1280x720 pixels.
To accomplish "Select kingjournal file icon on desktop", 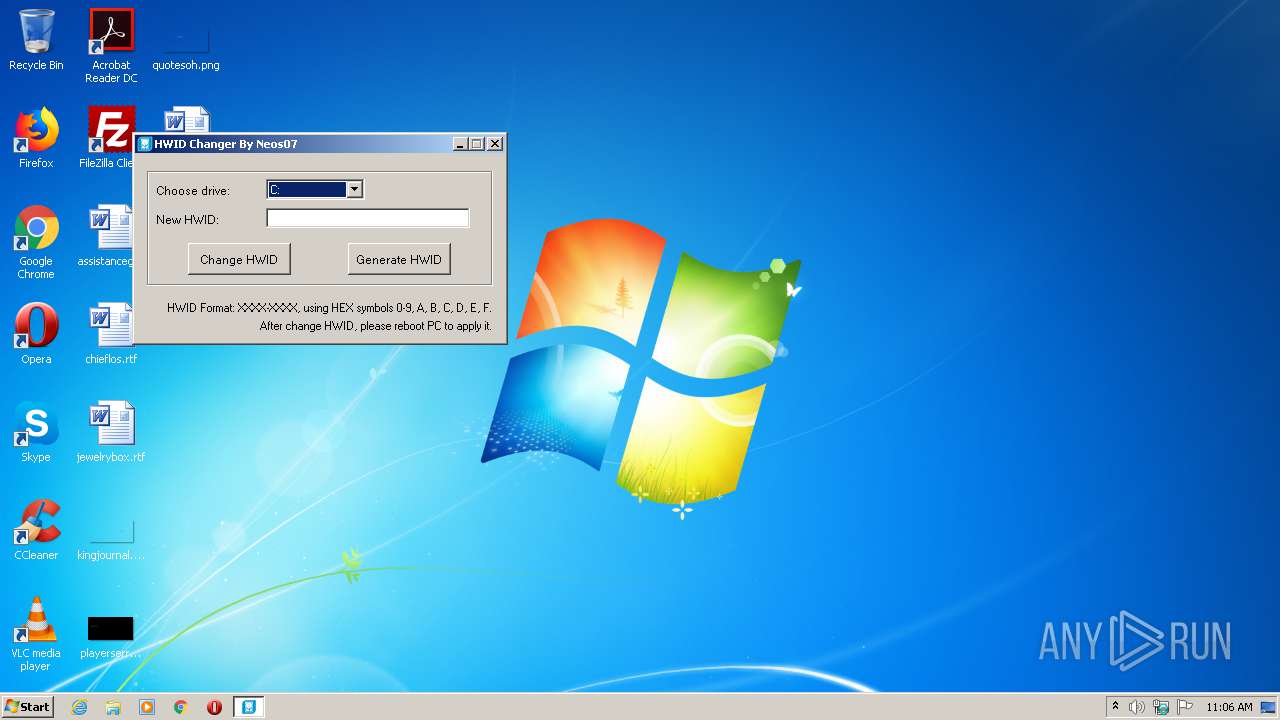I will pyautogui.click(x=111, y=540).
